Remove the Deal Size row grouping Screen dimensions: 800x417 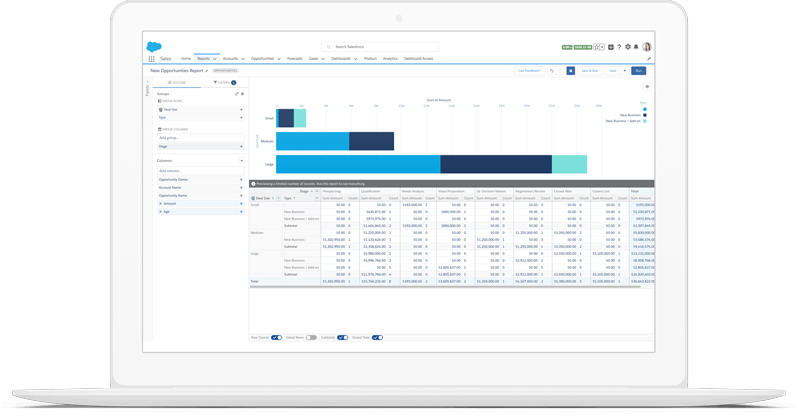point(241,109)
